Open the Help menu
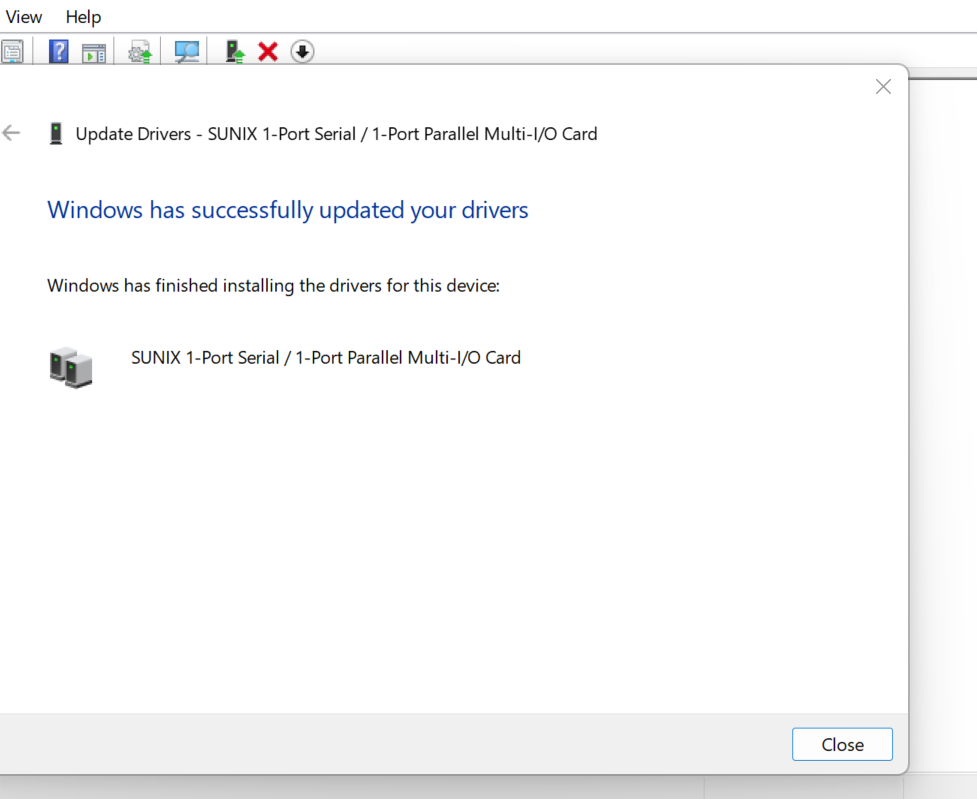Screen dimensions: 977x799 (x=83, y=17)
